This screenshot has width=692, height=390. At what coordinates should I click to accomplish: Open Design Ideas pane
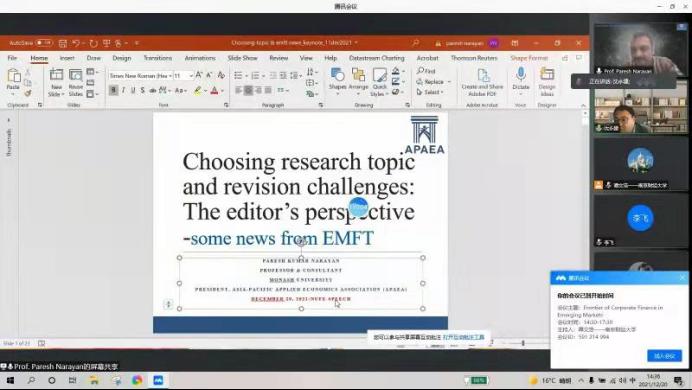pos(547,74)
